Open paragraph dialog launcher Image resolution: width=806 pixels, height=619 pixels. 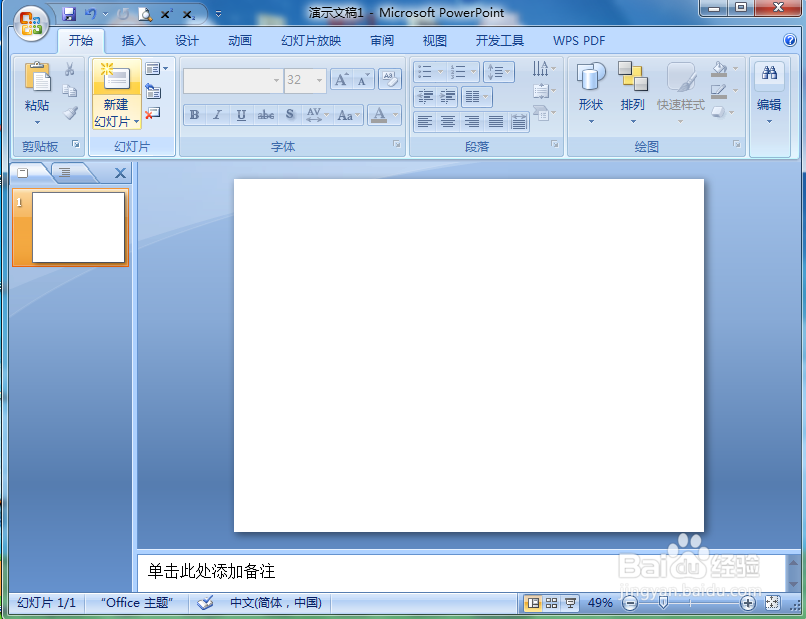555,144
